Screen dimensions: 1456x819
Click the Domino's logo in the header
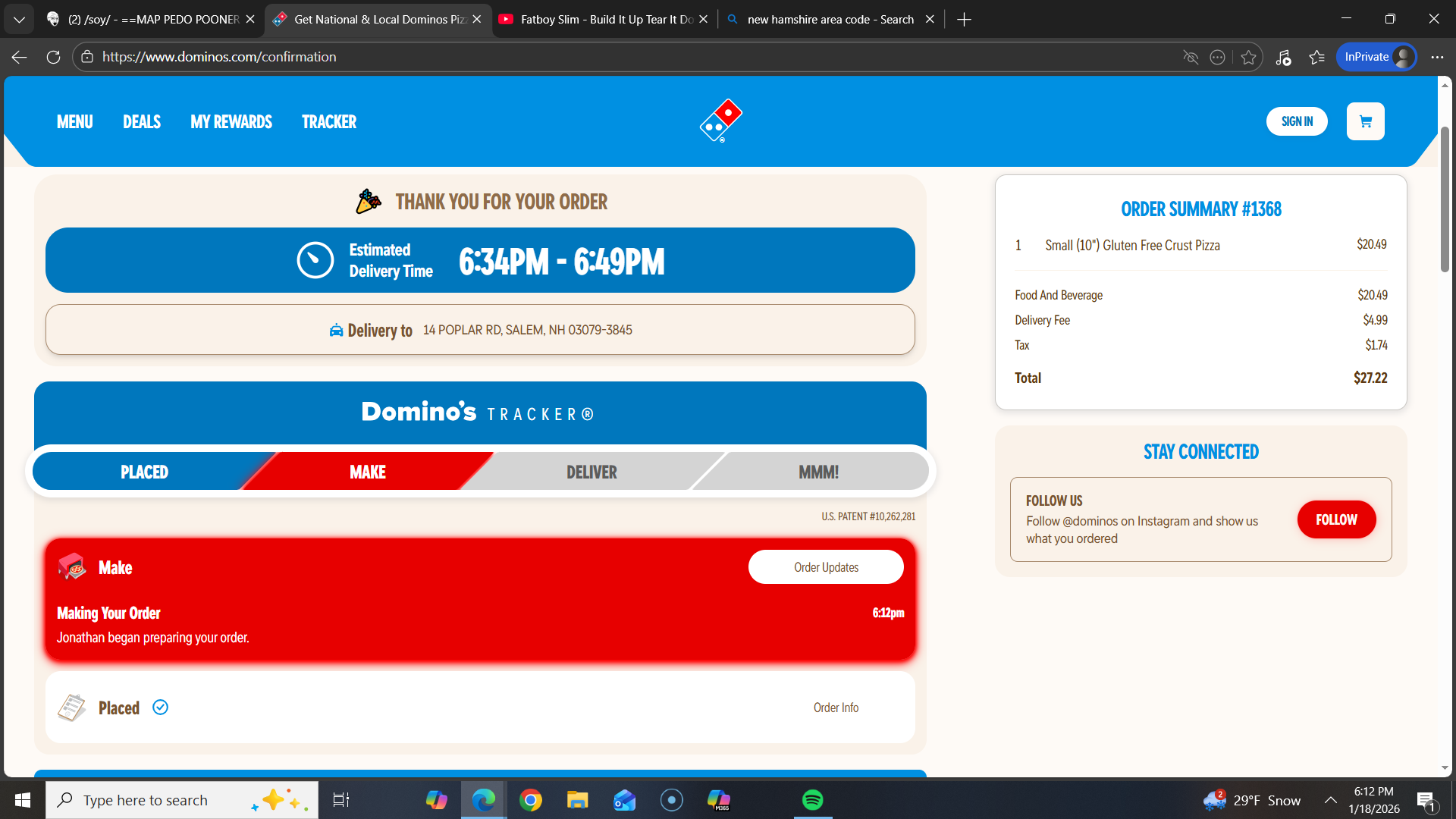720,121
